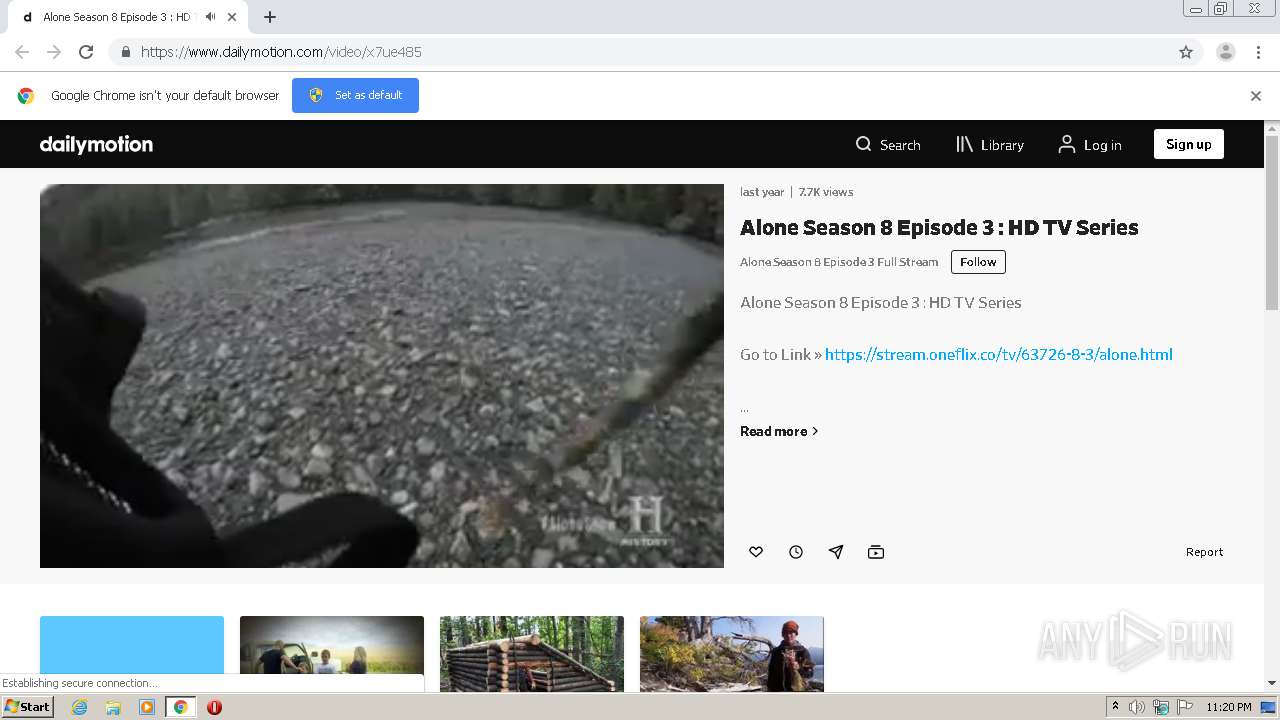
Task: Open the volume tray icon
Action: 1136,707
